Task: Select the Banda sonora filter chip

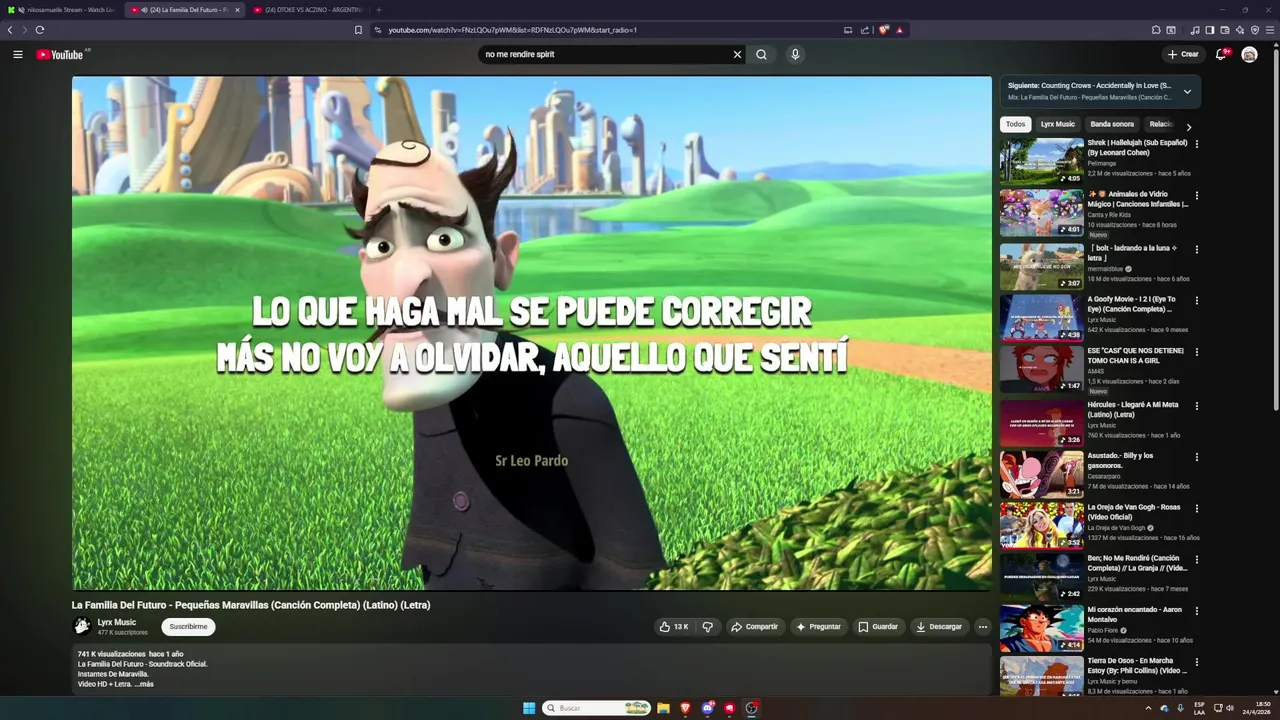Action: (x=1112, y=124)
